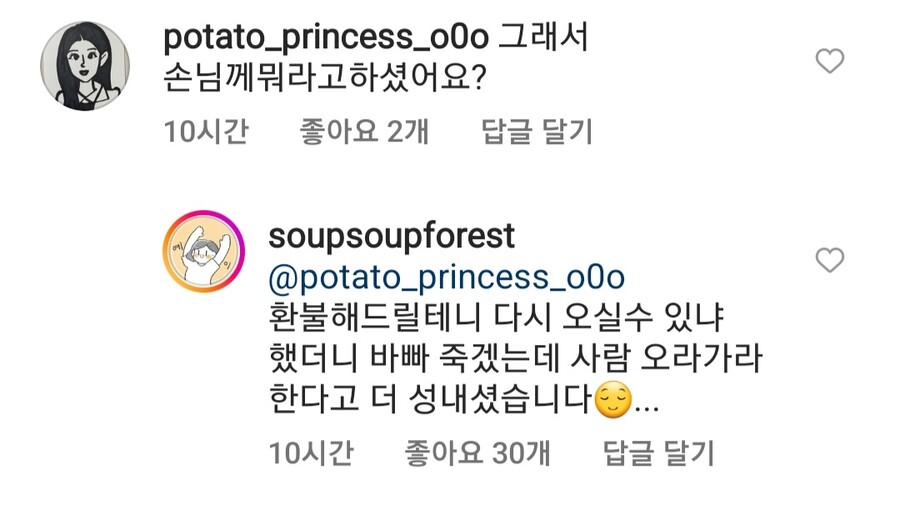Tap the comment text 손님께뭐라고하셨어요?
This screenshot has width=900, height=520.
323,81
